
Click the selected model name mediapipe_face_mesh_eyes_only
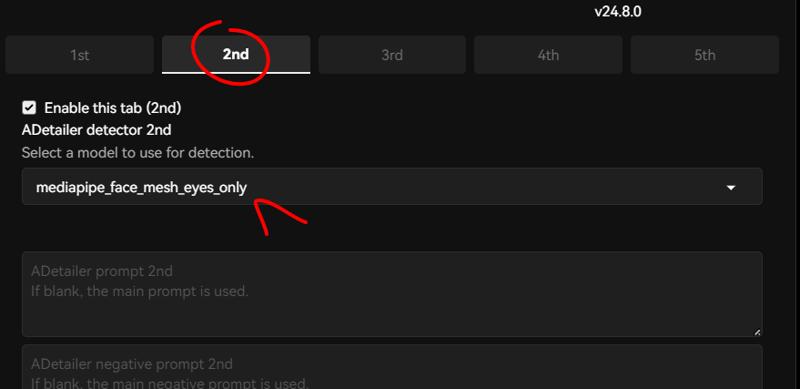click(141, 188)
